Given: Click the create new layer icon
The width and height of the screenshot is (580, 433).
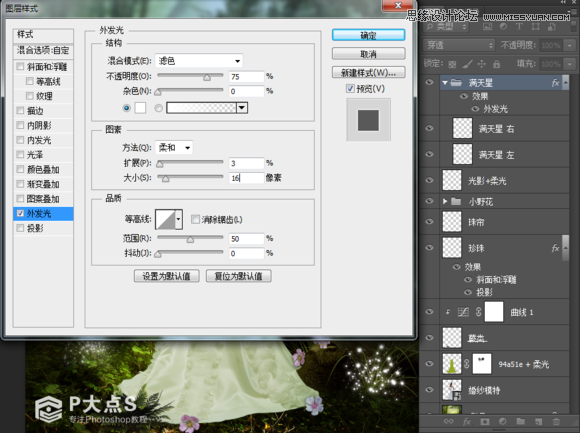Looking at the screenshot, I should (538, 422).
